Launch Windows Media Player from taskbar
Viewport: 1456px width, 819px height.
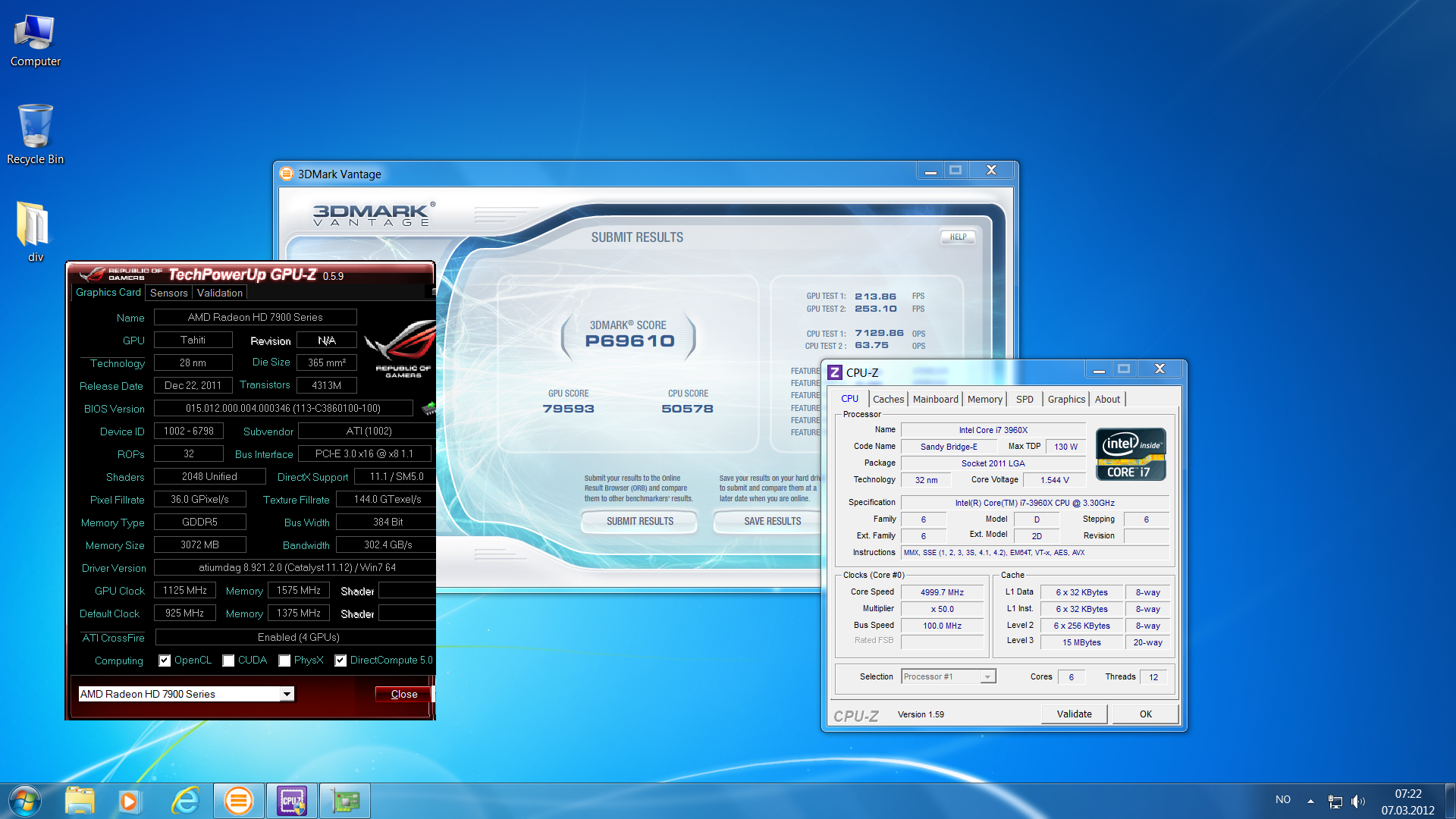point(129,801)
